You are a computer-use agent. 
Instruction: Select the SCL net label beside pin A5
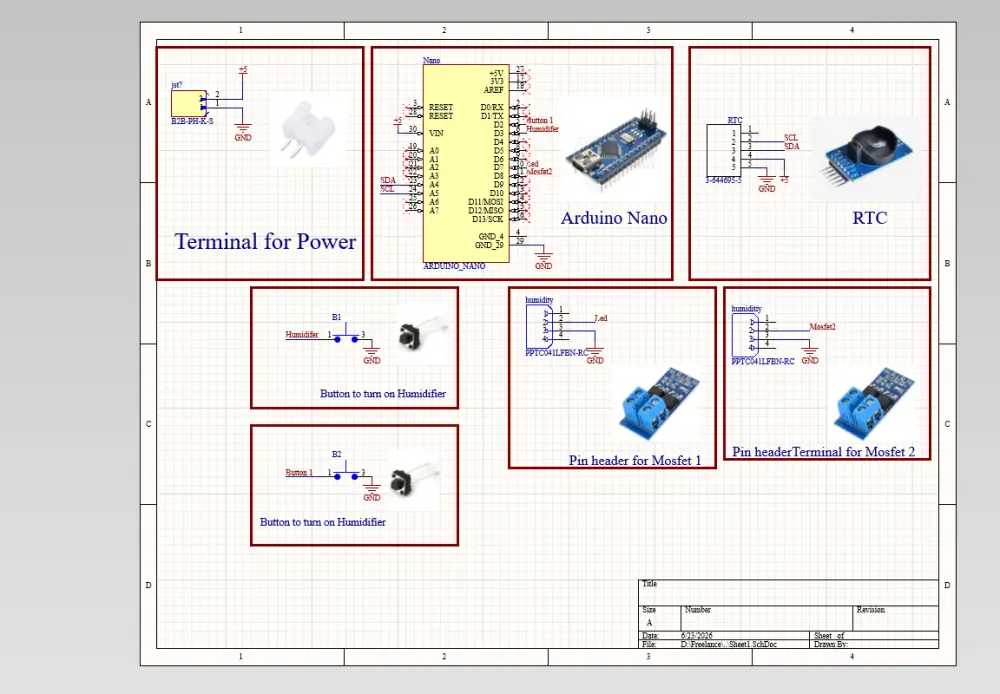click(387, 189)
